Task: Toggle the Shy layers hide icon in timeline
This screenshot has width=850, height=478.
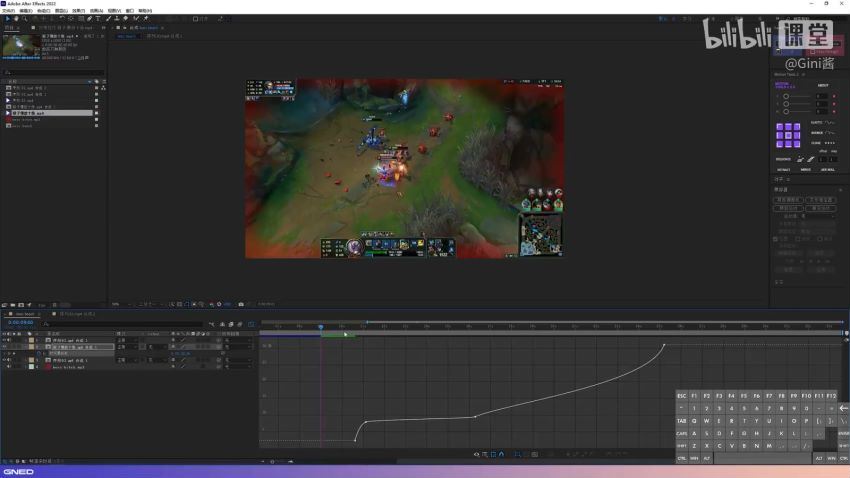Action: coord(222,324)
